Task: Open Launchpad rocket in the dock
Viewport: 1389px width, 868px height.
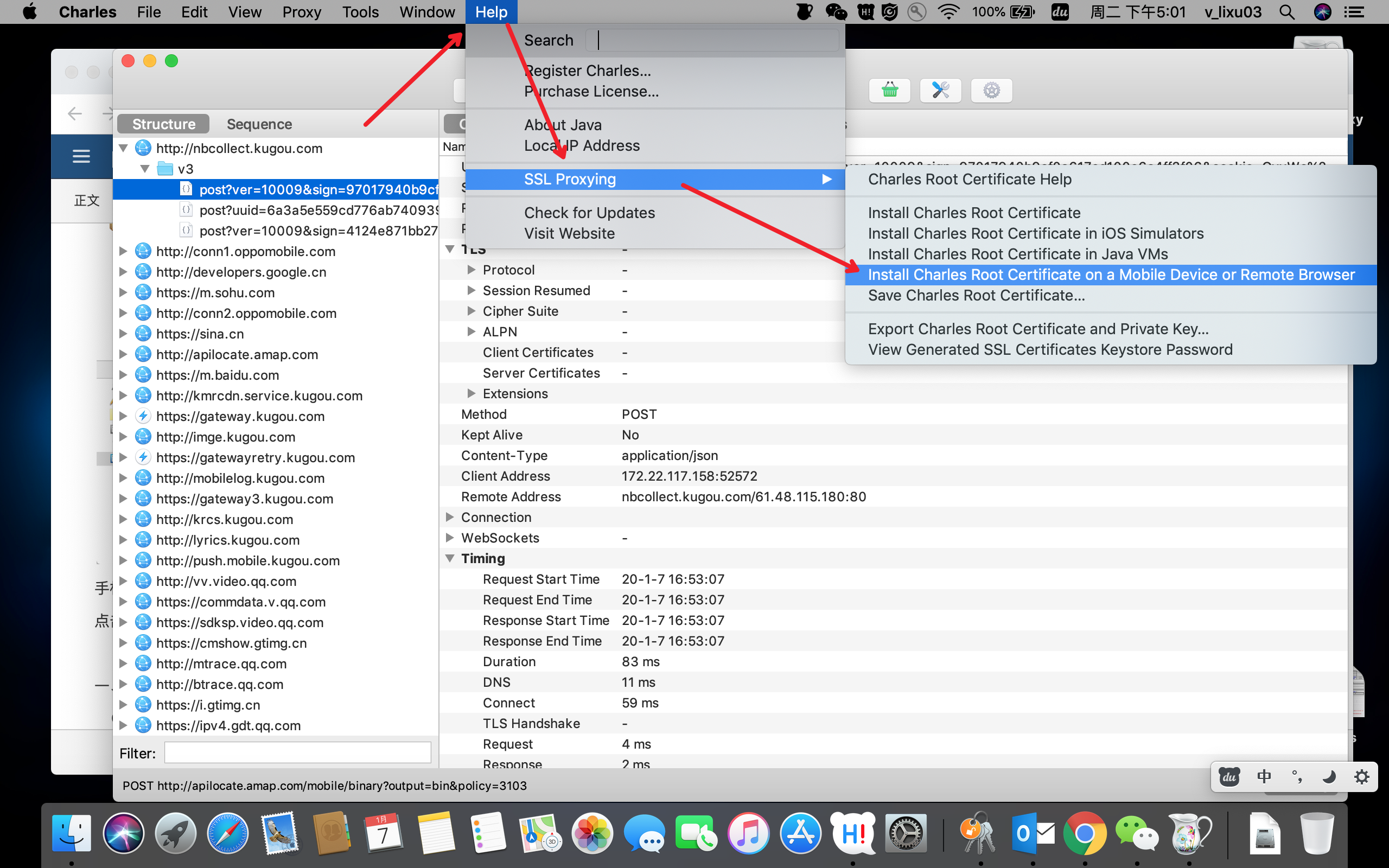Action: (176, 832)
